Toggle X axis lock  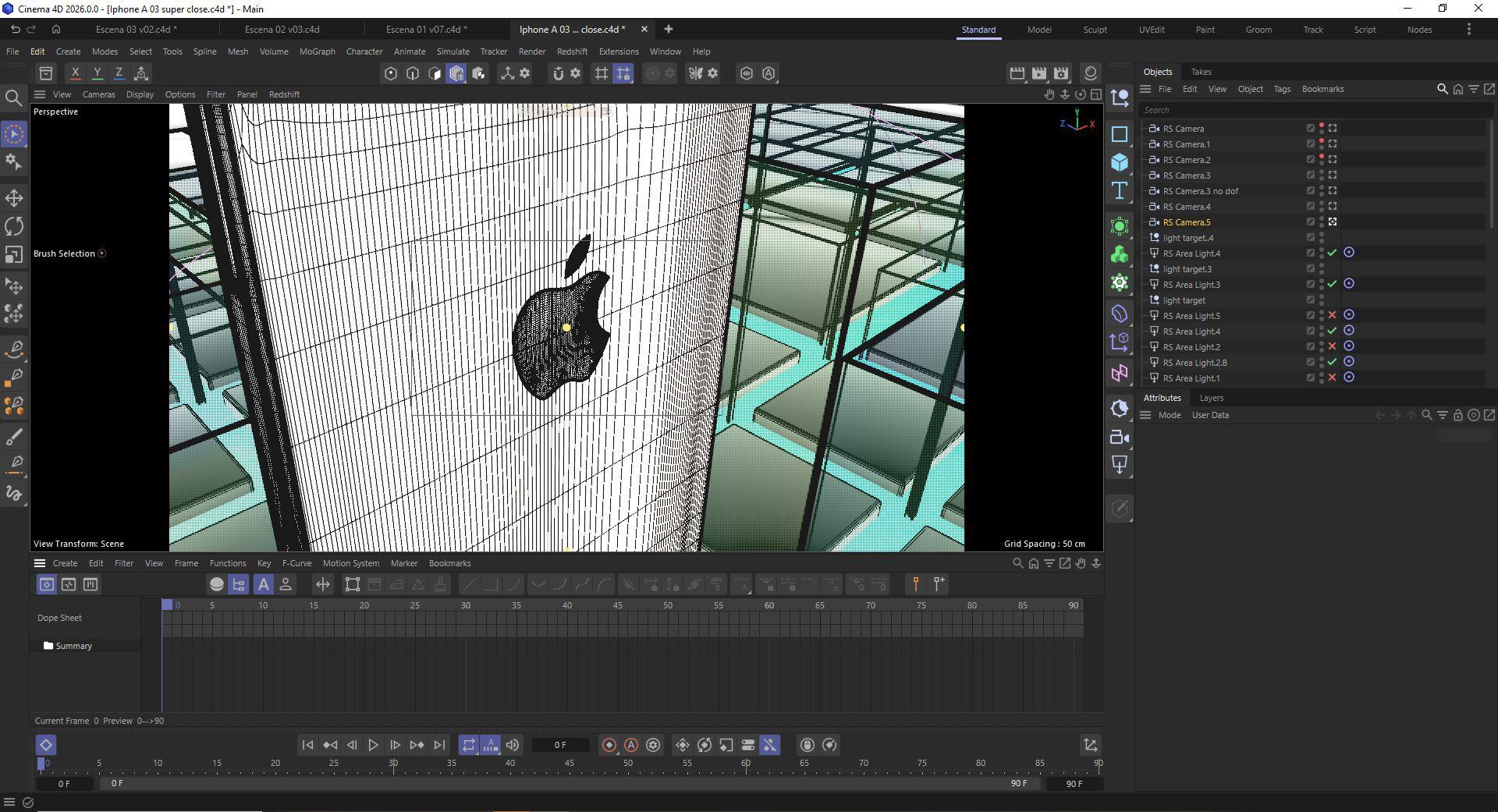coord(75,73)
